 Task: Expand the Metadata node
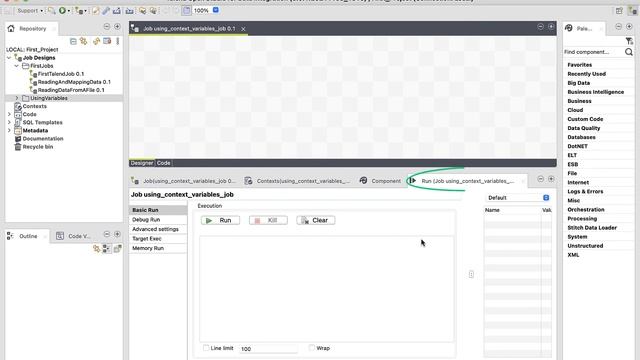coord(9,131)
